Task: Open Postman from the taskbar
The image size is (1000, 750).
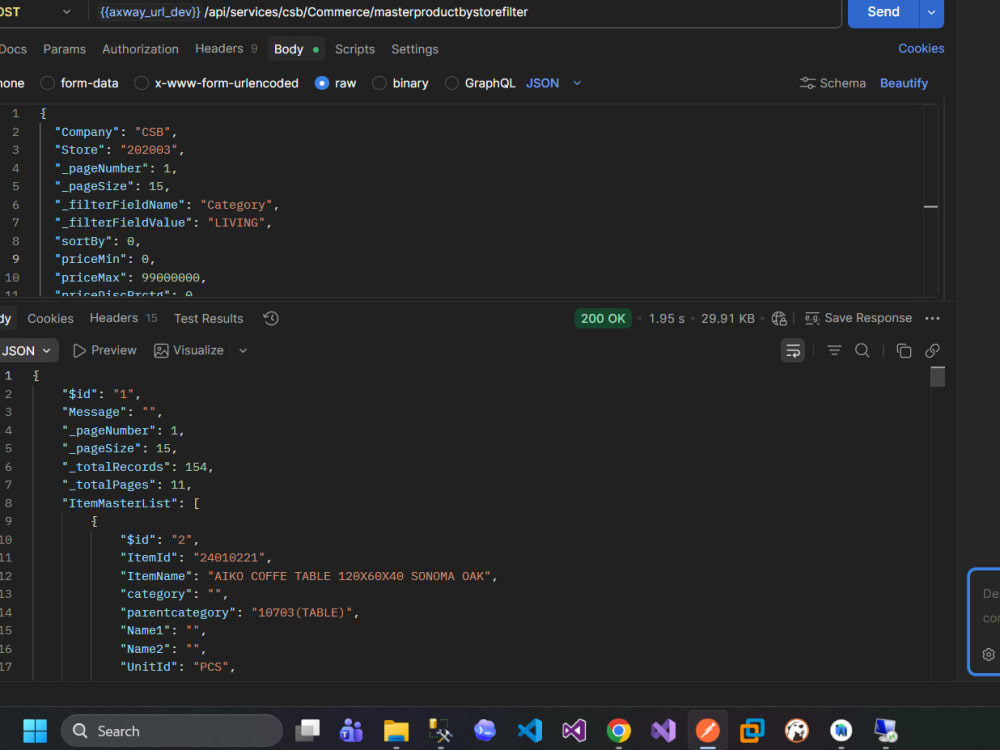Action: point(708,730)
